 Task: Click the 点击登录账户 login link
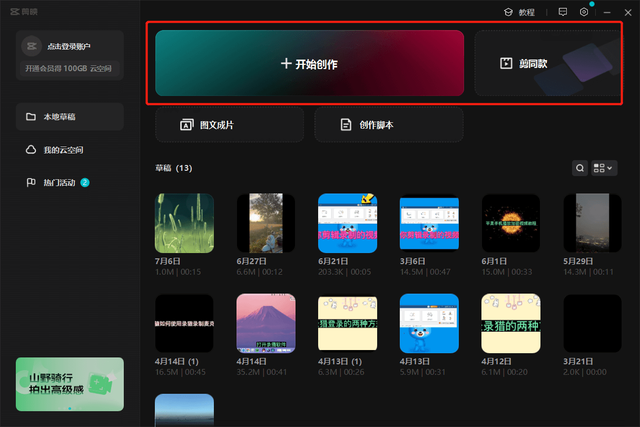[69, 47]
